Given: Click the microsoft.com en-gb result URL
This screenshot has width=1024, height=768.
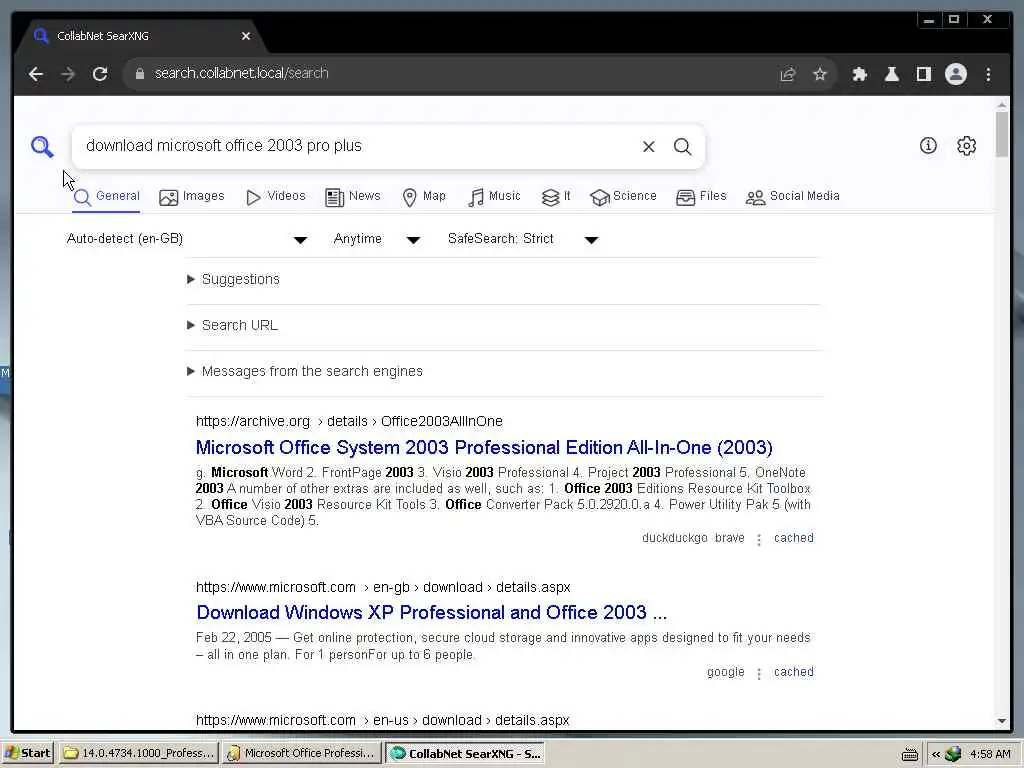Looking at the screenshot, I should (x=383, y=588).
